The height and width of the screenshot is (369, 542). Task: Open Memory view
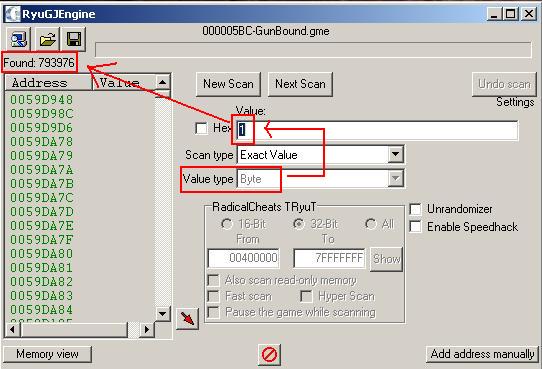47,354
